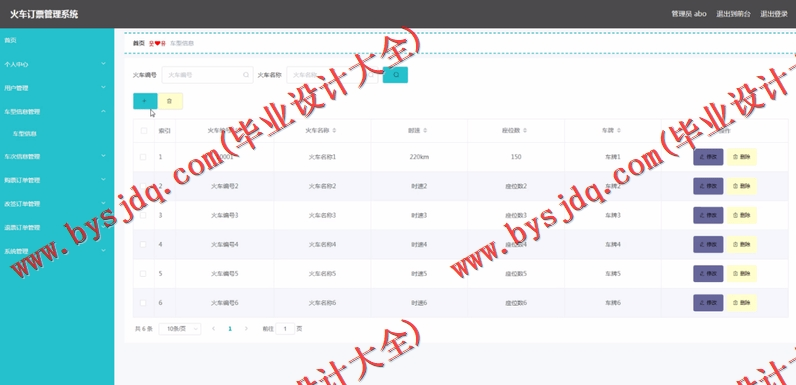Expand the 车次信息管理 sidebar menu
This screenshot has height=385, width=796.
click(x=57, y=156)
